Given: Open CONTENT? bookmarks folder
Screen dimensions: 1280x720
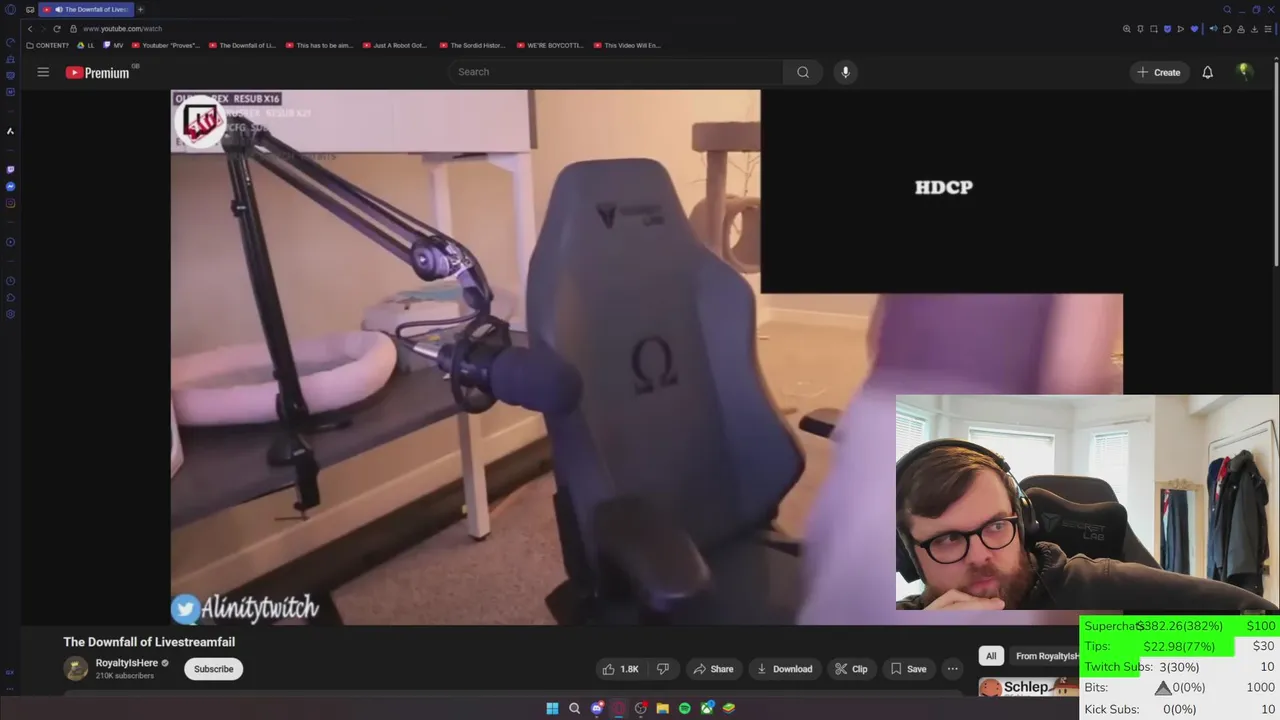Looking at the screenshot, I should coord(48,45).
